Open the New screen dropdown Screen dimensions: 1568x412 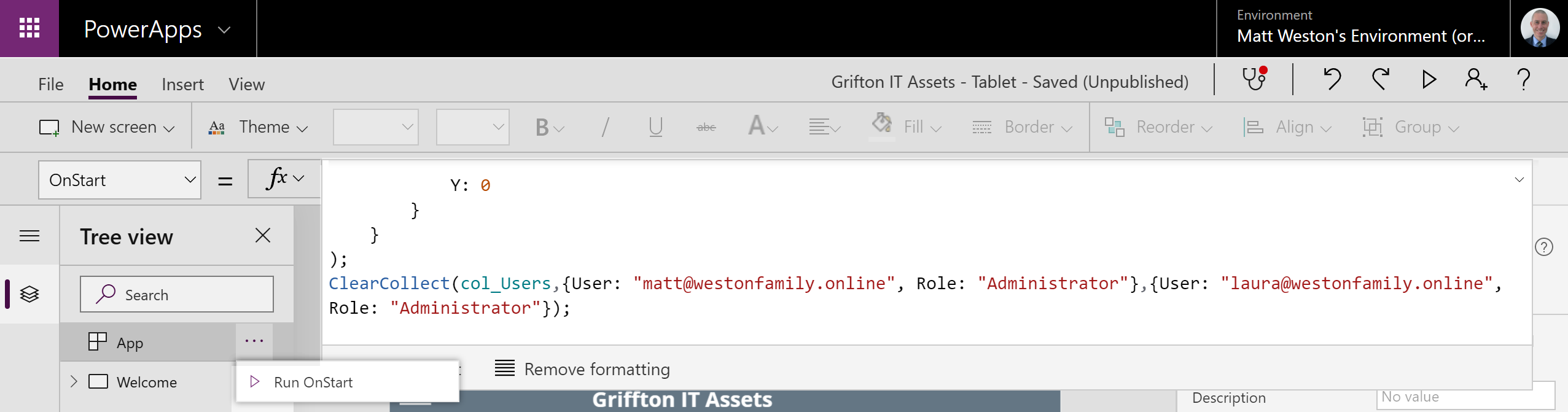point(107,127)
